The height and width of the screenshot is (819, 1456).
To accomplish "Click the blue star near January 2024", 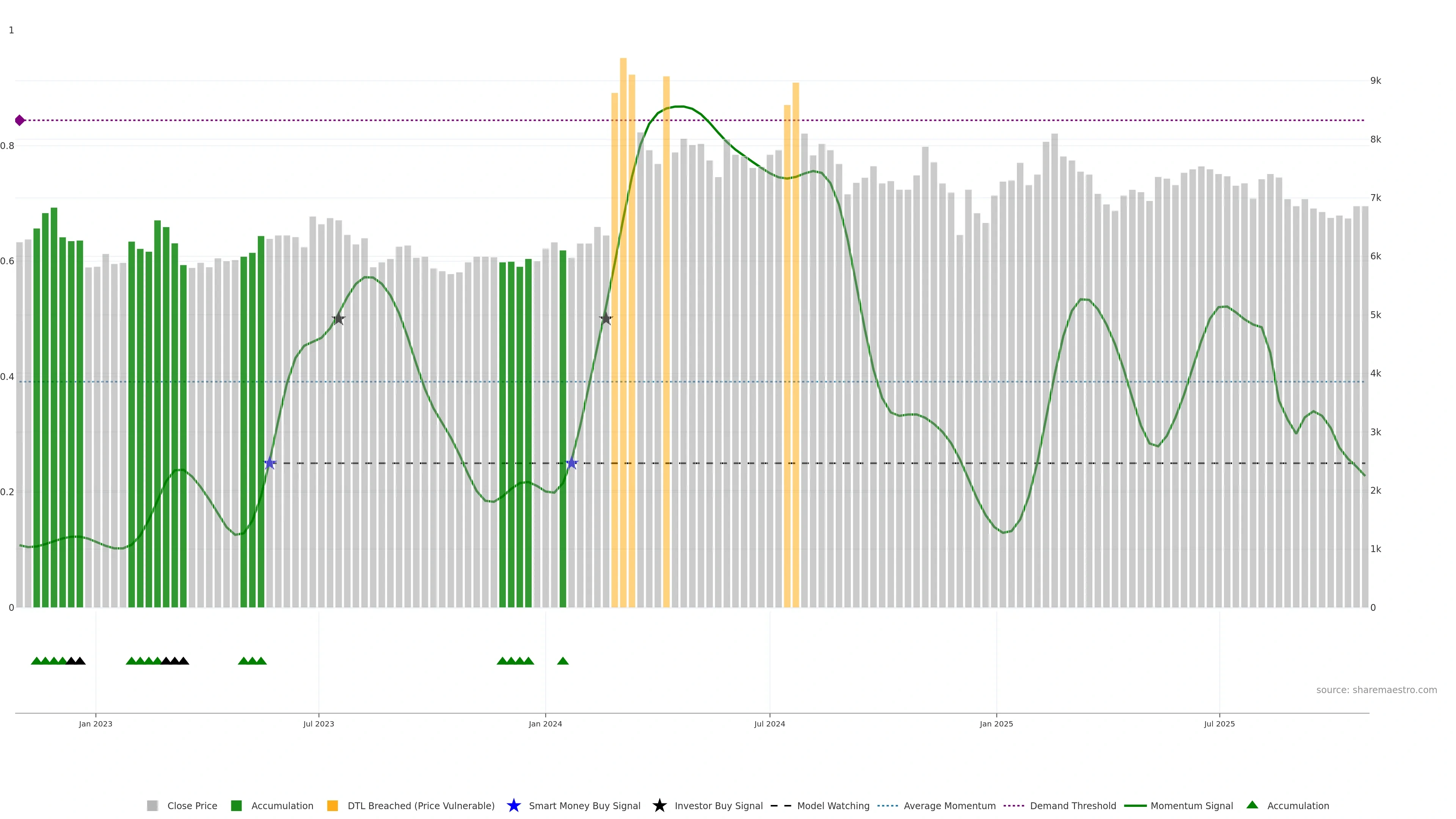I will pos(571,463).
